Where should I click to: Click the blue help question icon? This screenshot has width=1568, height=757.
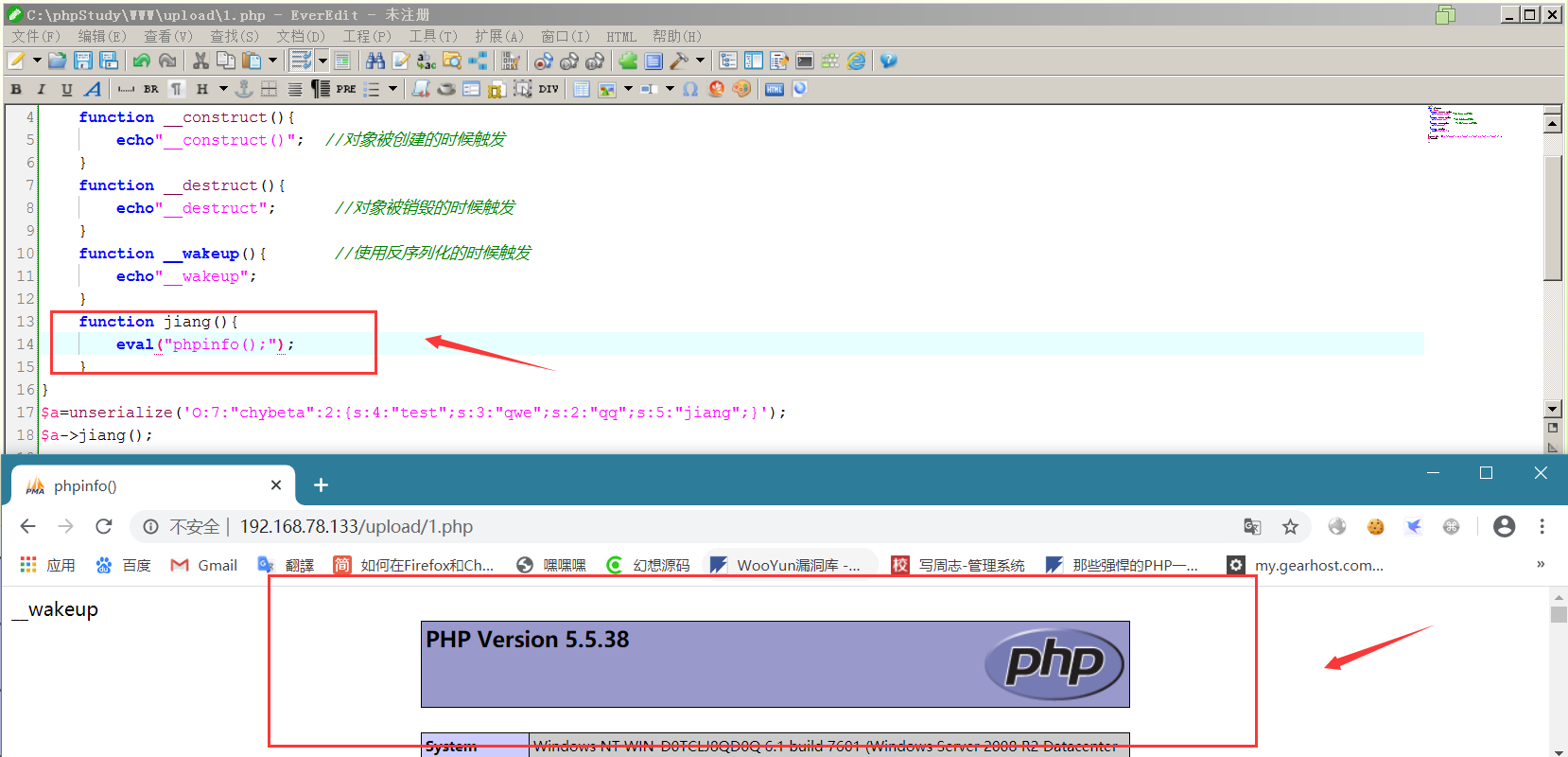888,61
